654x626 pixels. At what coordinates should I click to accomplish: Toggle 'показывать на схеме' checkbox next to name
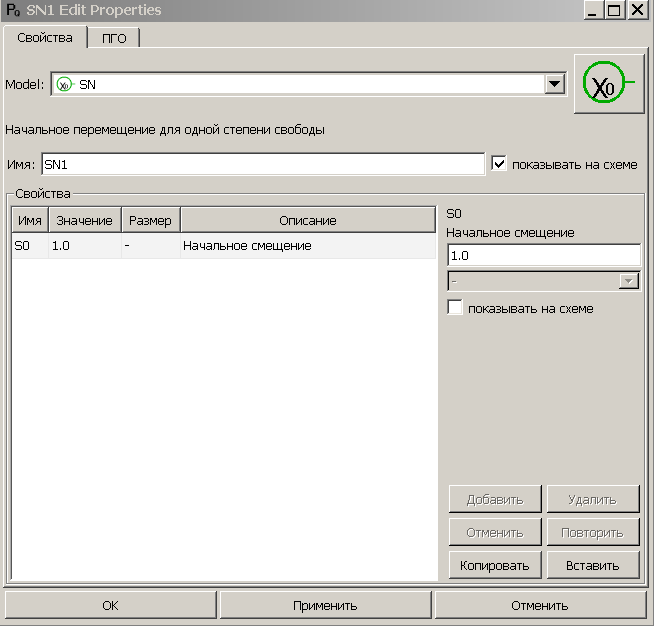pyautogui.click(x=500, y=164)
